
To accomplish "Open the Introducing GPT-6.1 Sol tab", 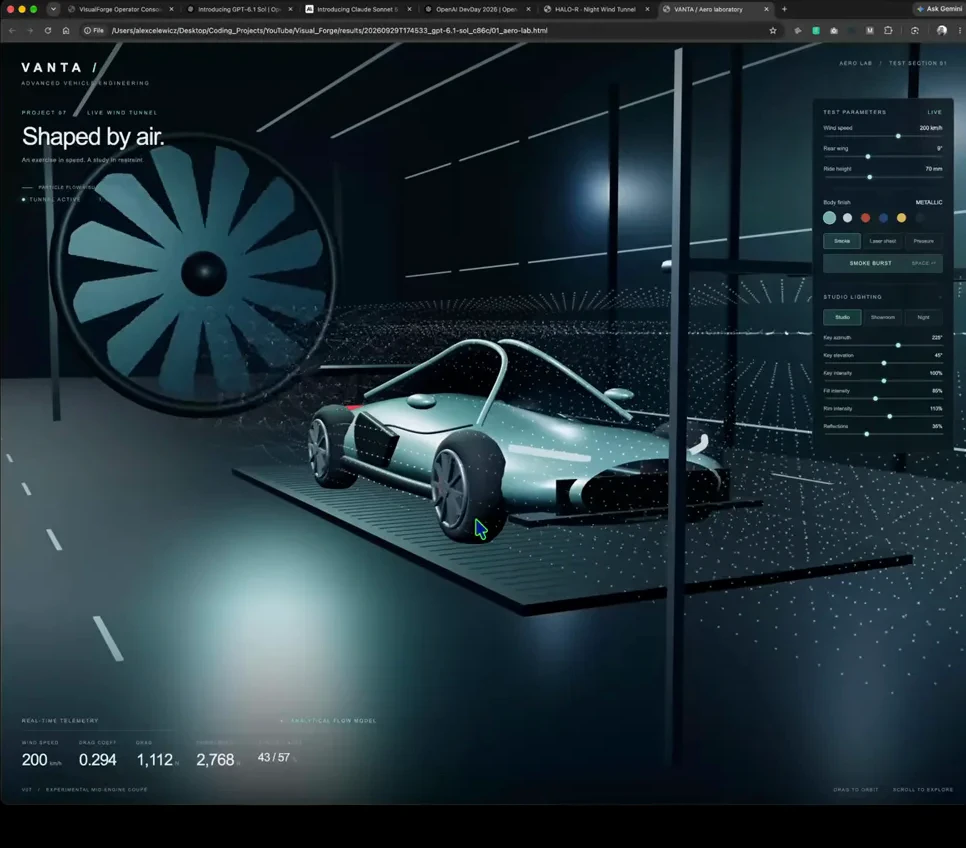I will pyautogui.click(x=239, y=9).
